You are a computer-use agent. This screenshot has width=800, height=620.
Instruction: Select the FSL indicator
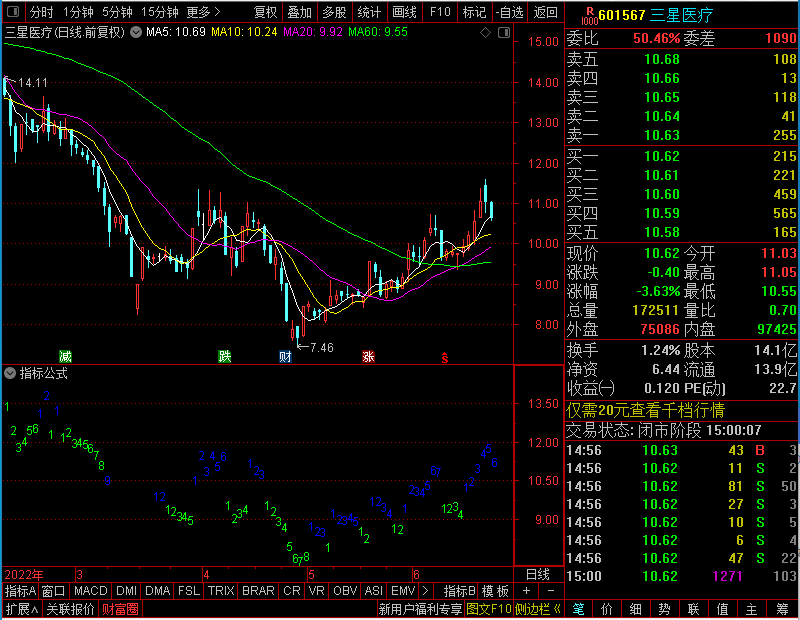coord(189,591)
